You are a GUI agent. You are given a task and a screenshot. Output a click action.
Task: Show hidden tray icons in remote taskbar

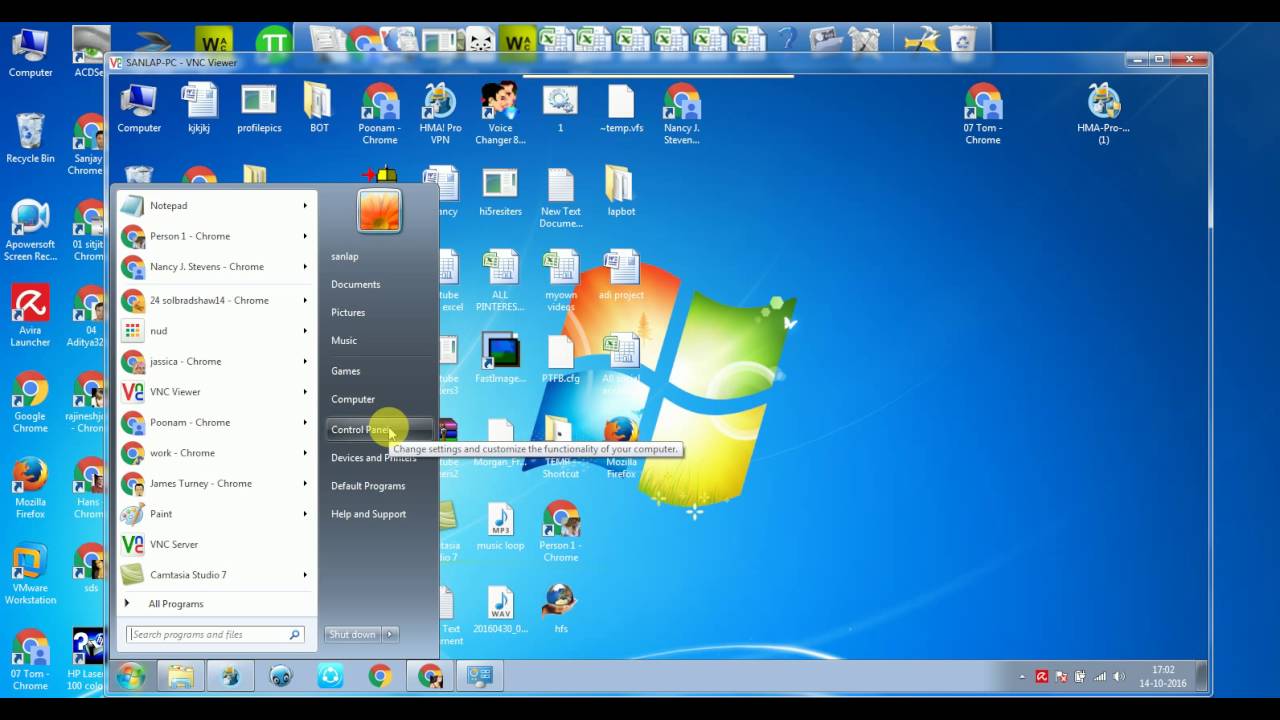tap(1022, 677)
